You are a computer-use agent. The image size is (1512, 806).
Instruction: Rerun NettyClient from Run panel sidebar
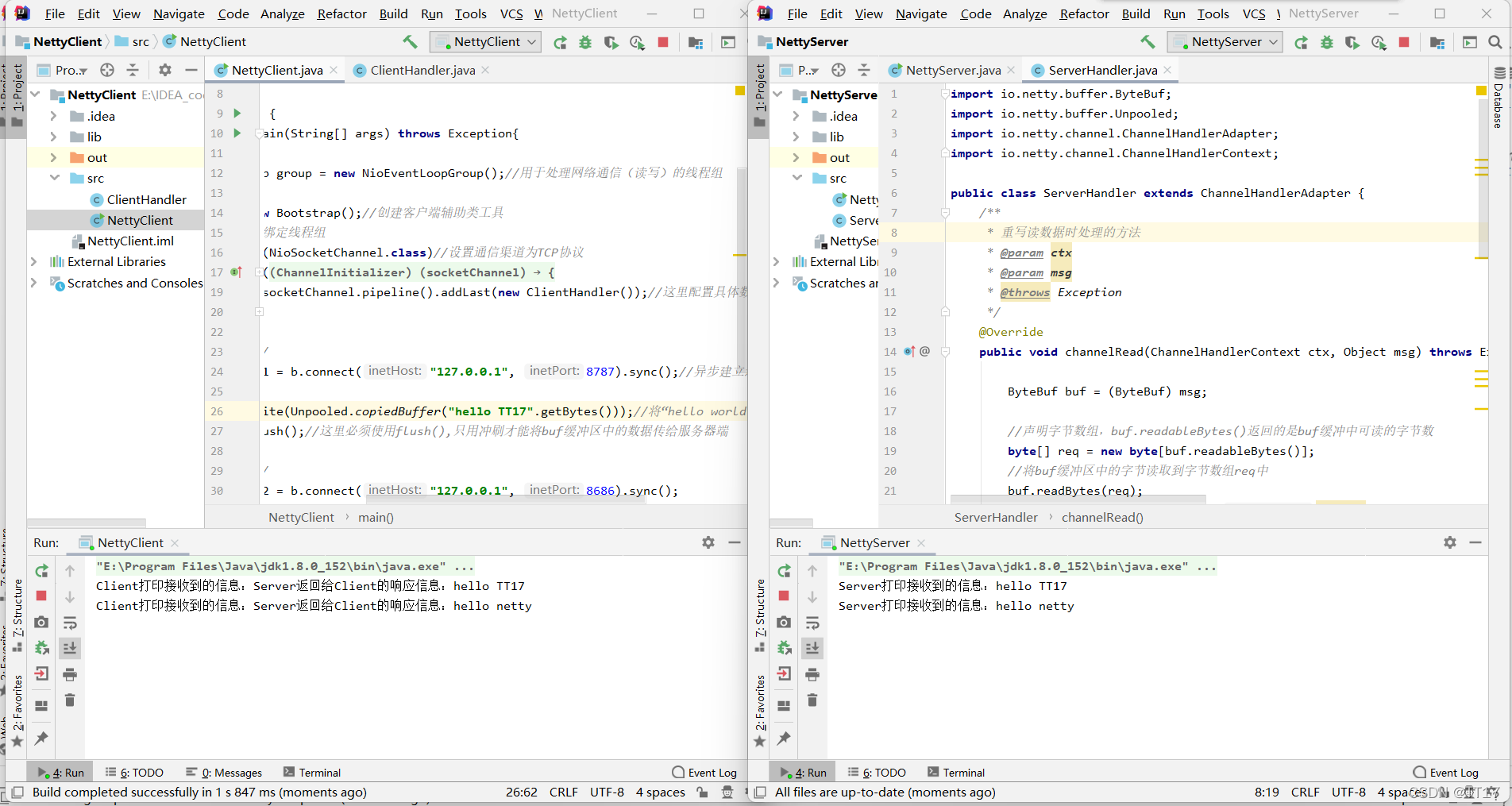[42, 571]
